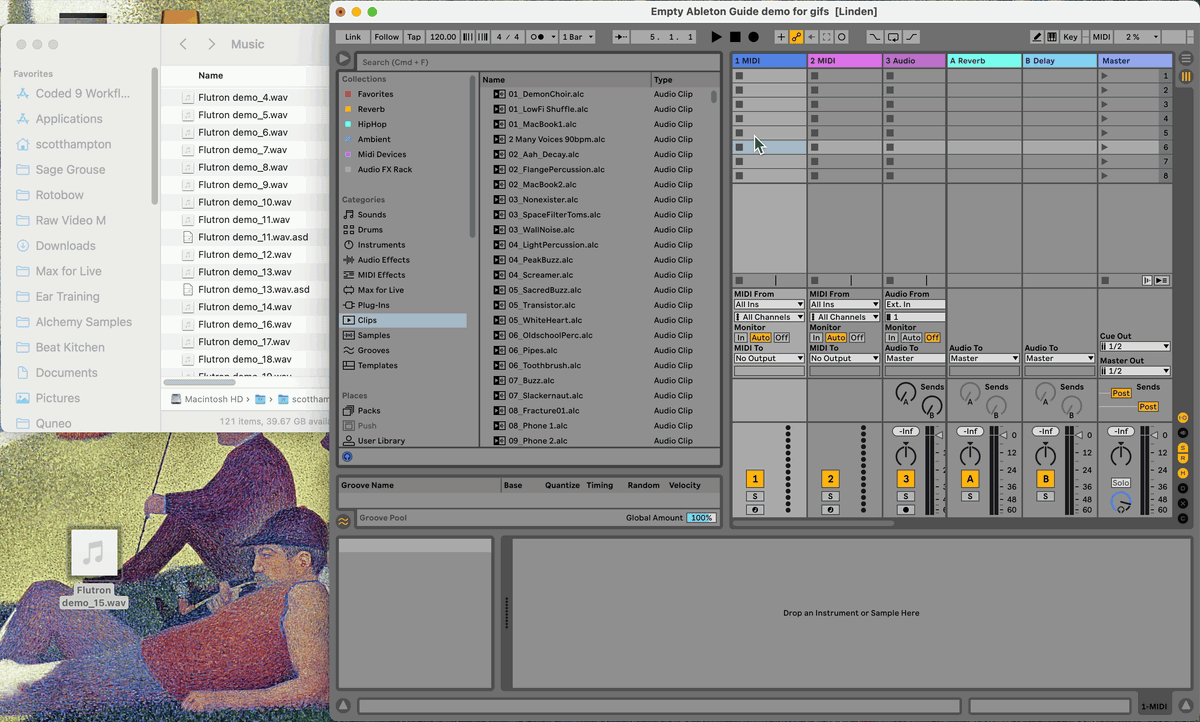Select the HipHop collection
The width and height of the screenshot is (1200, 722).
coord(372,124)
